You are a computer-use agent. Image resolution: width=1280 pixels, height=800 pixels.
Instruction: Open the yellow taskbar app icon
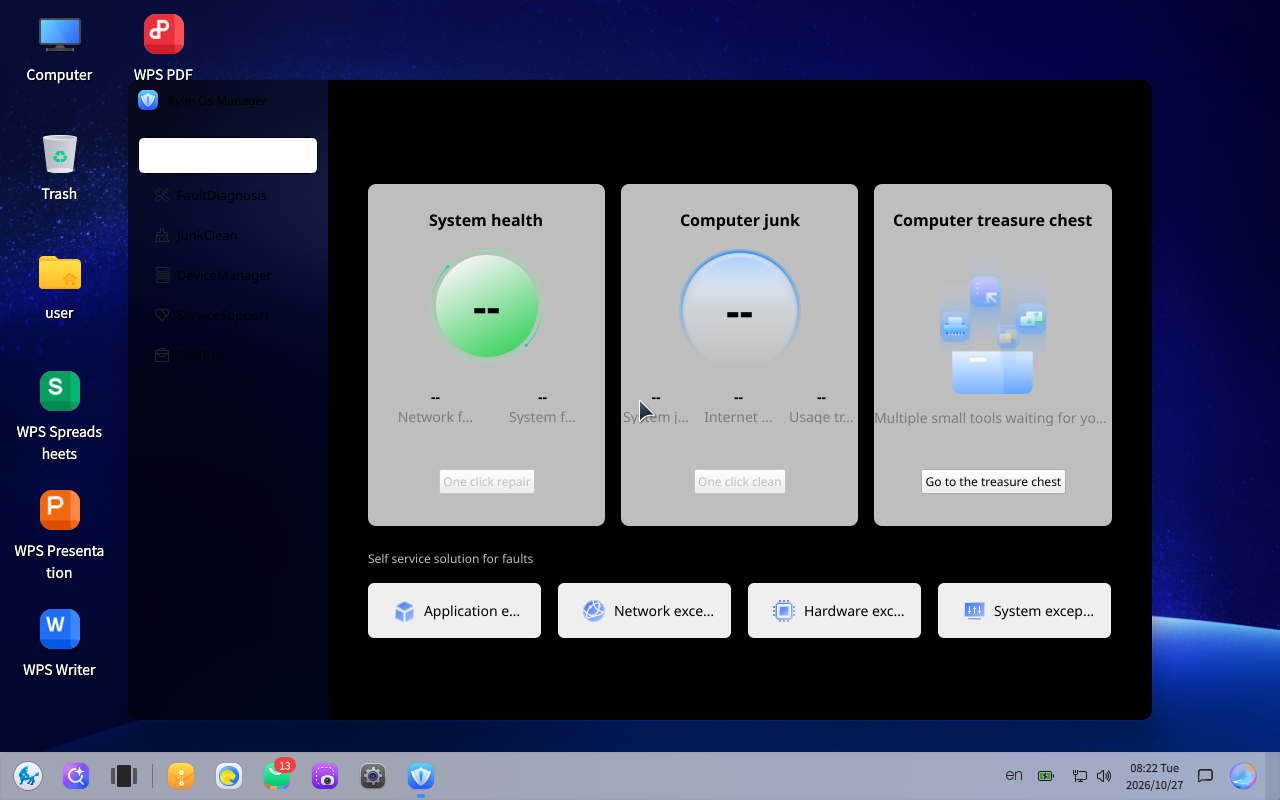181,775
